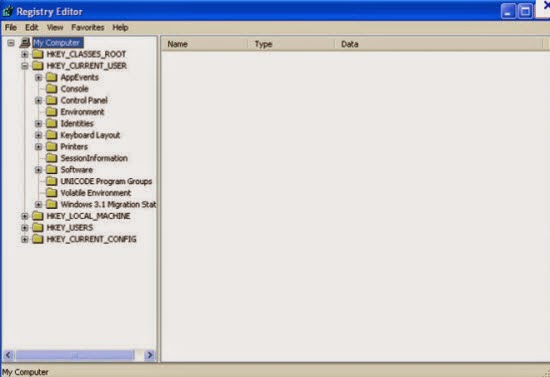Screen dimensions: 550x377
Task: Click the HKEY_USERS folder icon
Action: 38,228
